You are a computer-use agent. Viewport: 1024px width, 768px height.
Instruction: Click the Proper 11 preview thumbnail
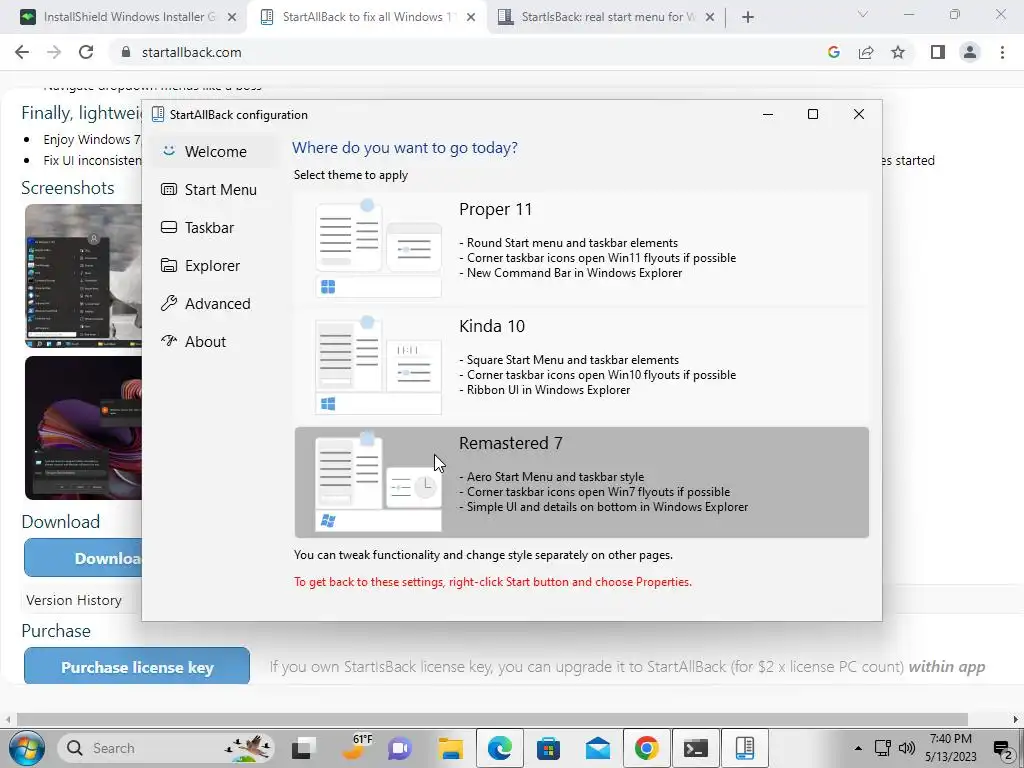point(378,249)
